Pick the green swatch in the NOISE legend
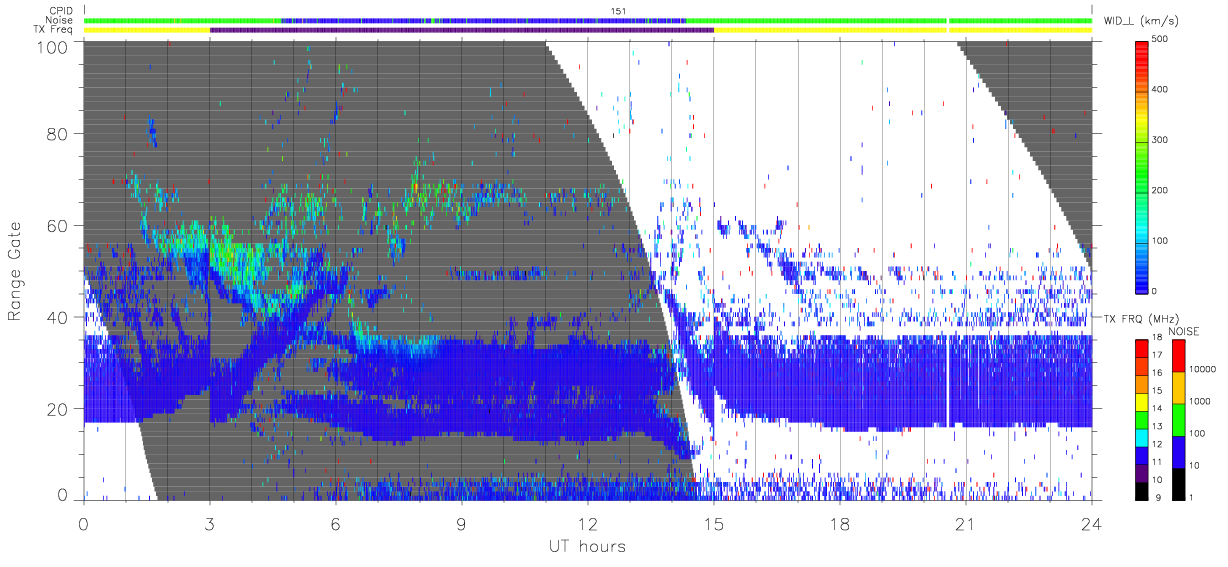1228x567 pixels. (x=1178, y=419)
